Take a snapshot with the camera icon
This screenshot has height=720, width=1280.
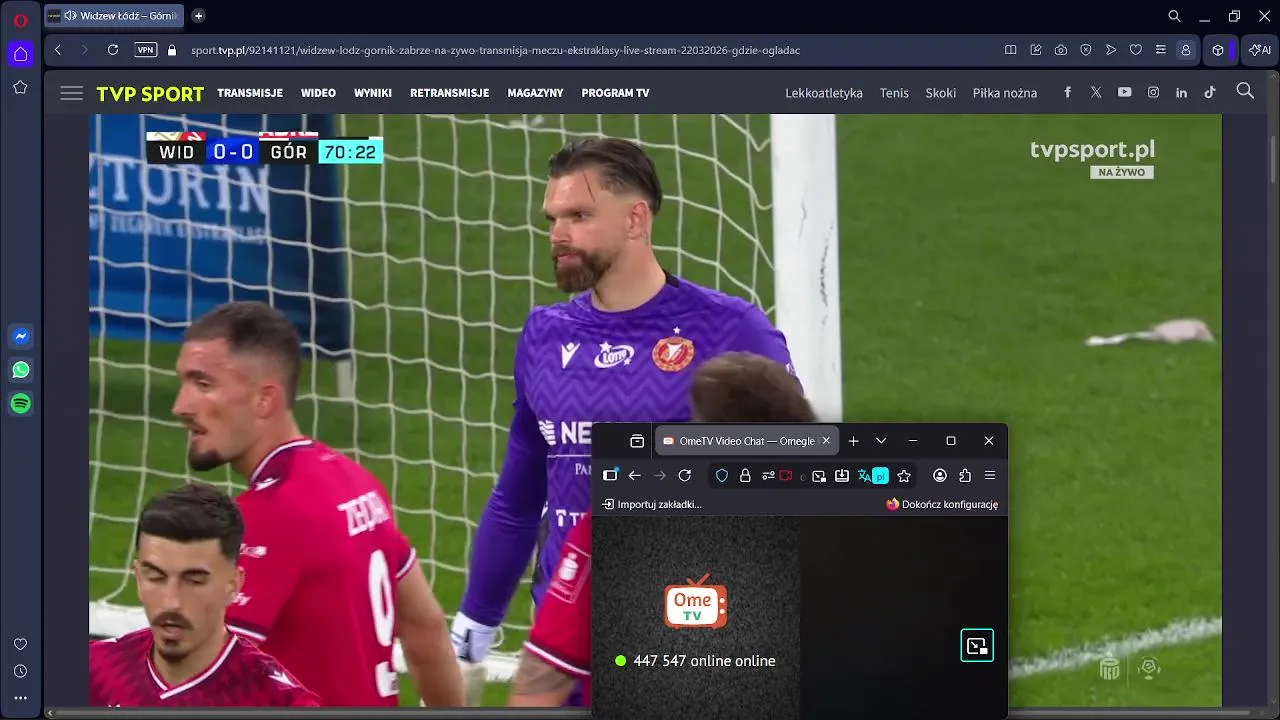point(1061,50)
